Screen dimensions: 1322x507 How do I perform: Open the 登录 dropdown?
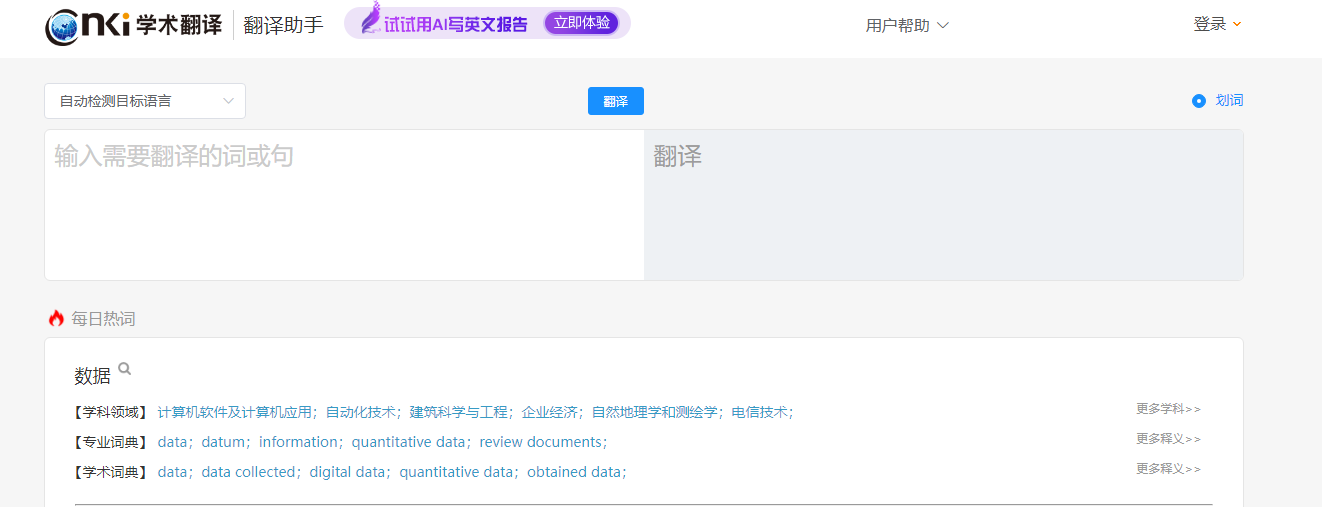1217,24
